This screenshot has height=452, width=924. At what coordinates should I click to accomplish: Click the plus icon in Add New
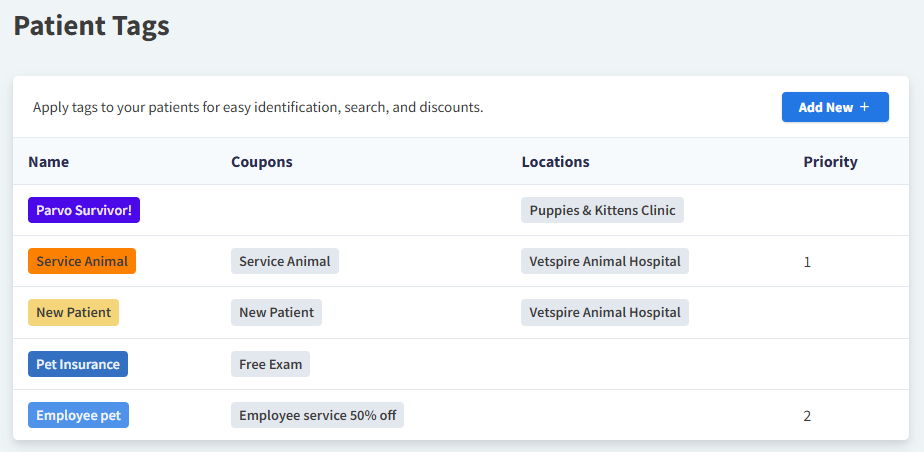[865, 107]
